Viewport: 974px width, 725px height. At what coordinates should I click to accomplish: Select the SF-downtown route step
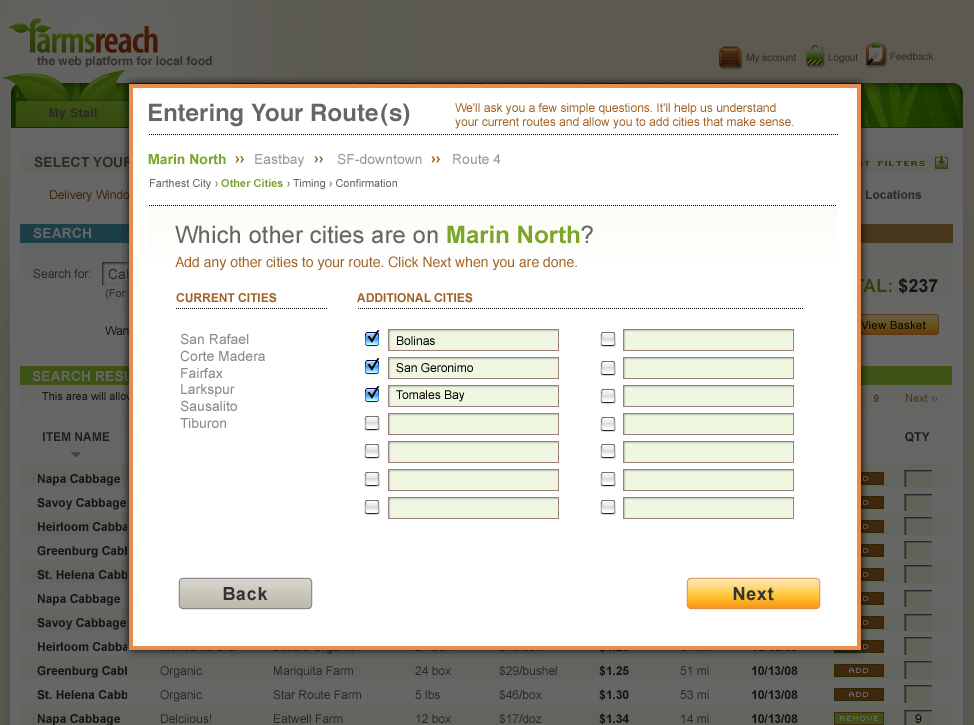tap(379, 159)
